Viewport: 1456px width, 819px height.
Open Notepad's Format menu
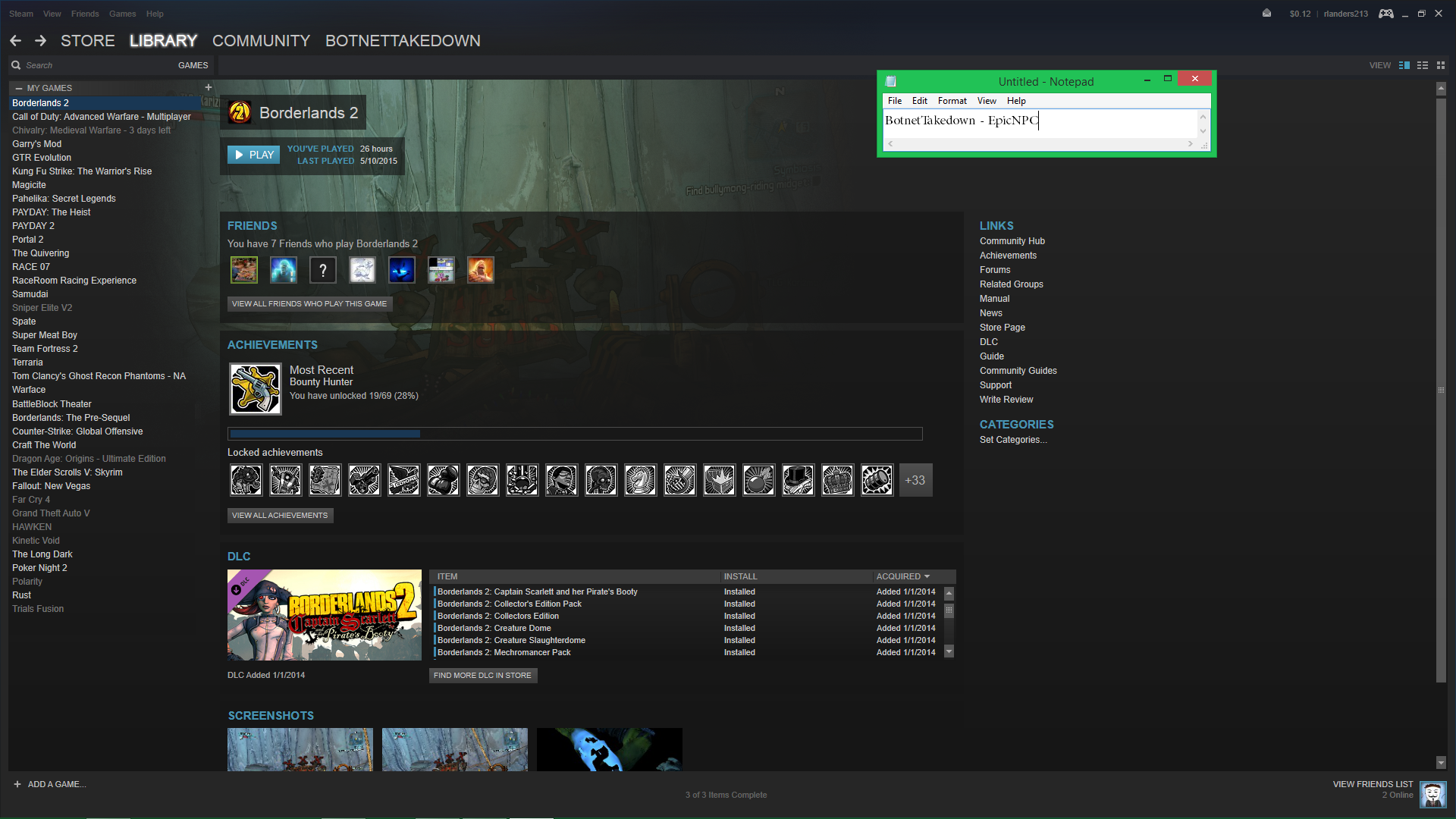(952, 101)
